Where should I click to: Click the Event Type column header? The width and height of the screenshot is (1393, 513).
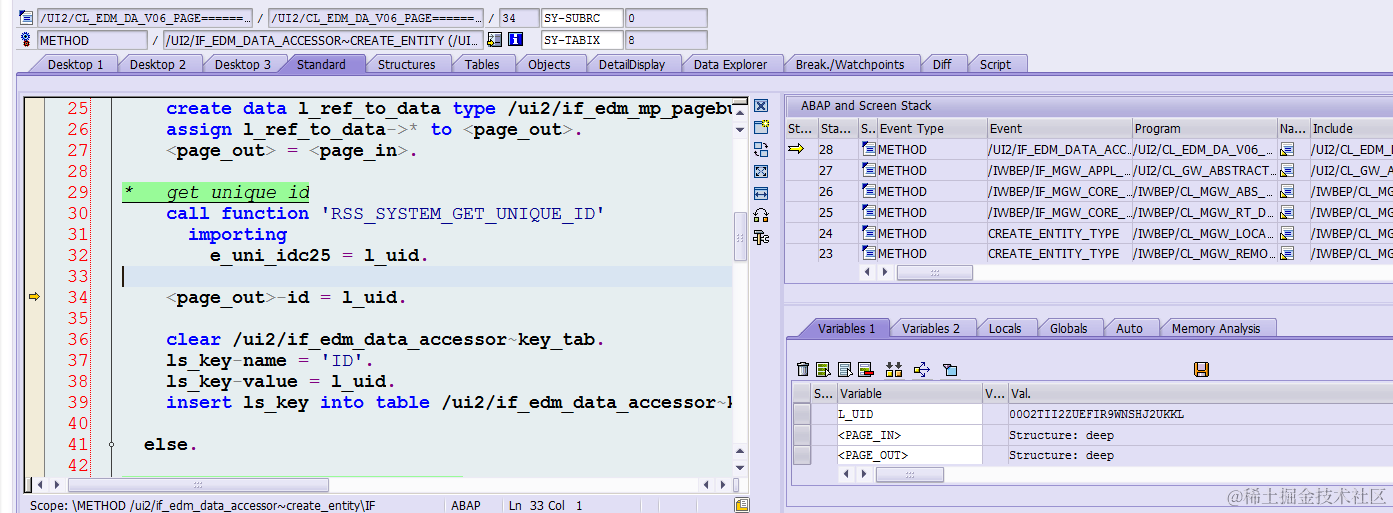(x=932, y=128)
